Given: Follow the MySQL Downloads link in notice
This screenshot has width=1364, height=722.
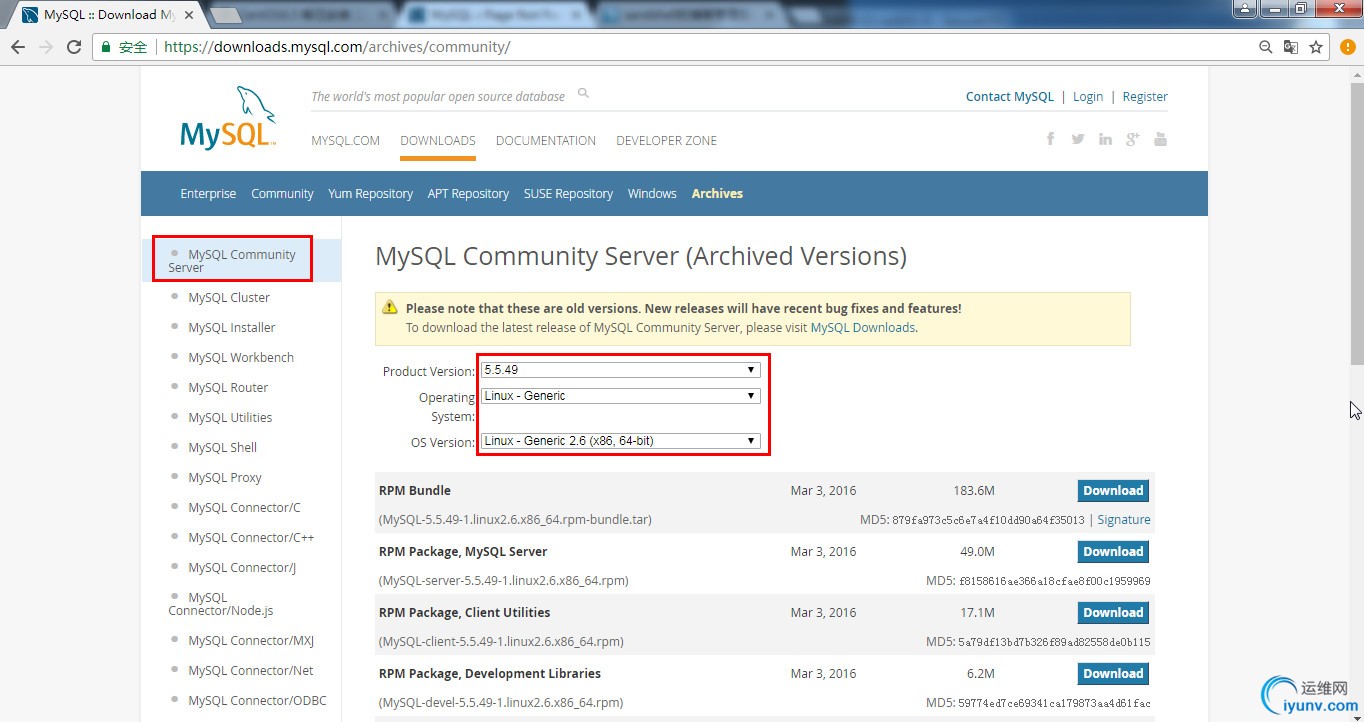Looking at the screenshot, I should (862, 328).
